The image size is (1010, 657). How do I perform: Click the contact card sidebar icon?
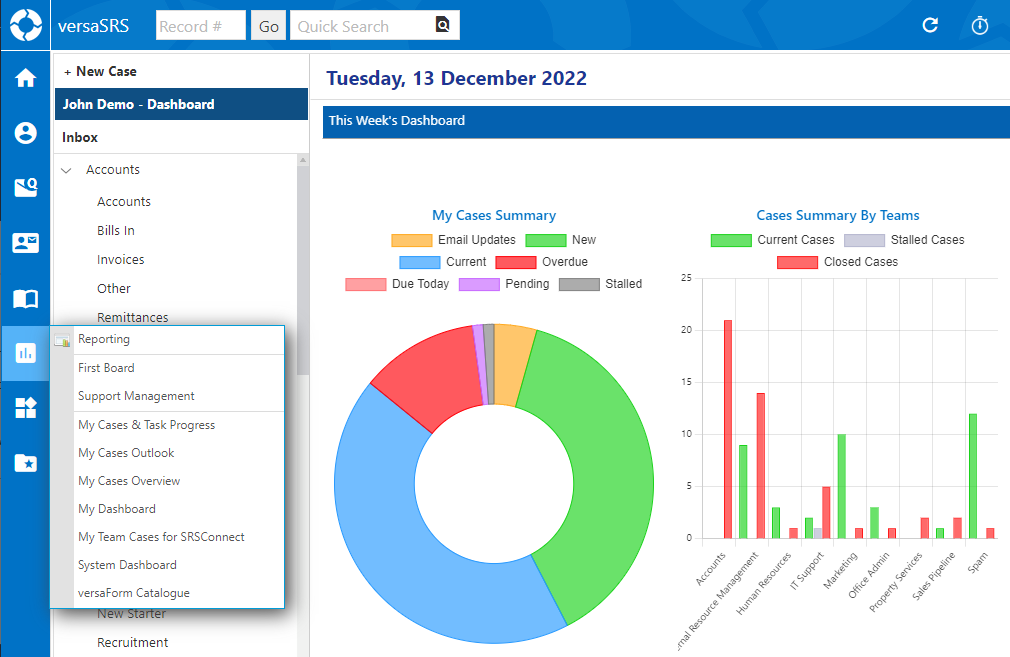(x=25, y=243)
